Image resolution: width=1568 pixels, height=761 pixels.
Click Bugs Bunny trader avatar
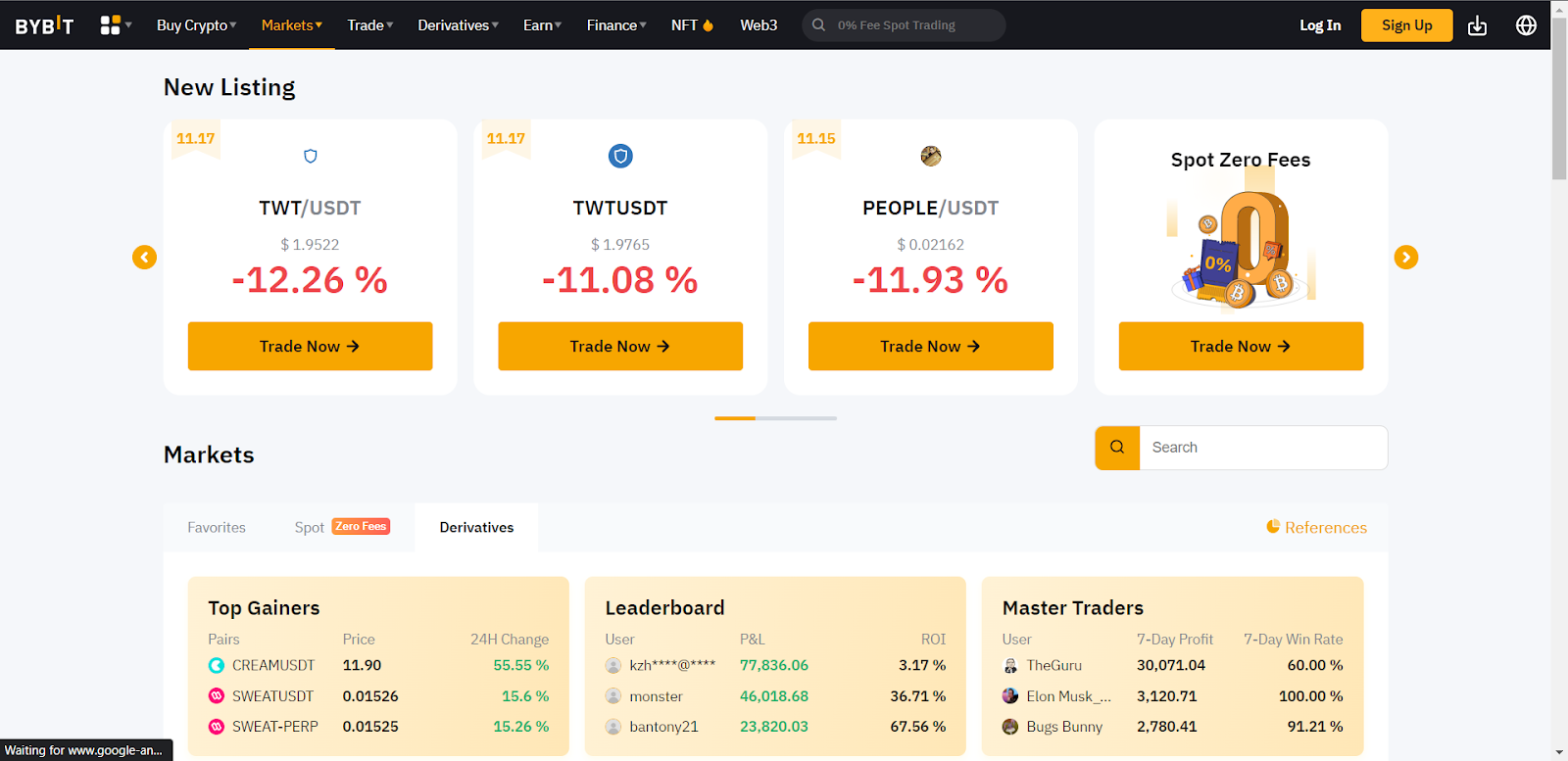point(1010,727)
